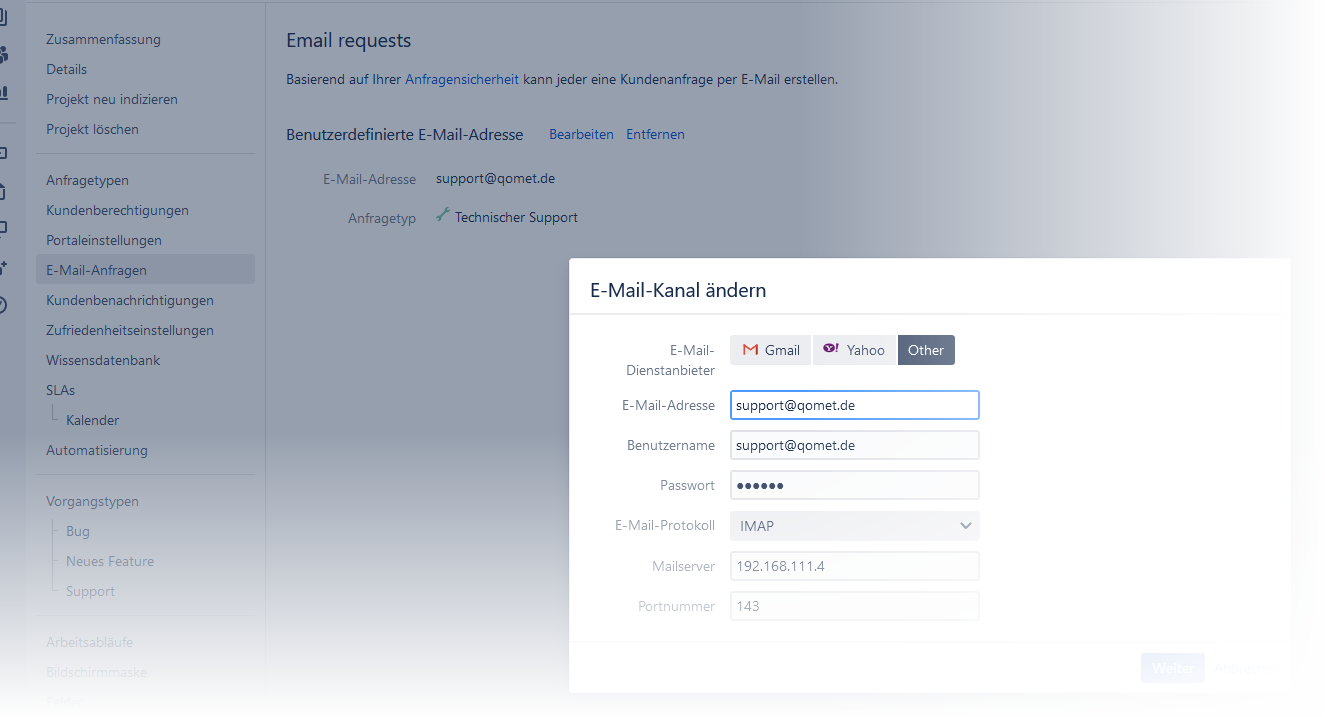Choose Projekt löschen in the sidebar
1325x717 pixels.
point(92,130)
